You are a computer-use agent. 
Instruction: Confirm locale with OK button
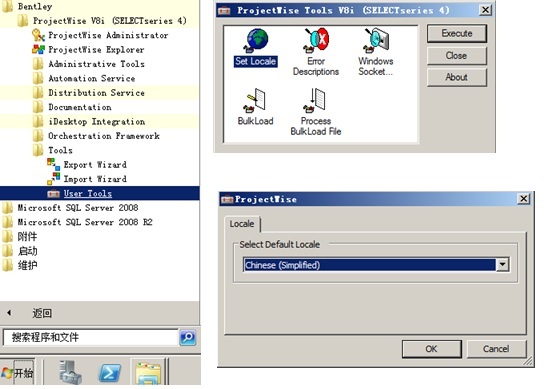point(432,349)
